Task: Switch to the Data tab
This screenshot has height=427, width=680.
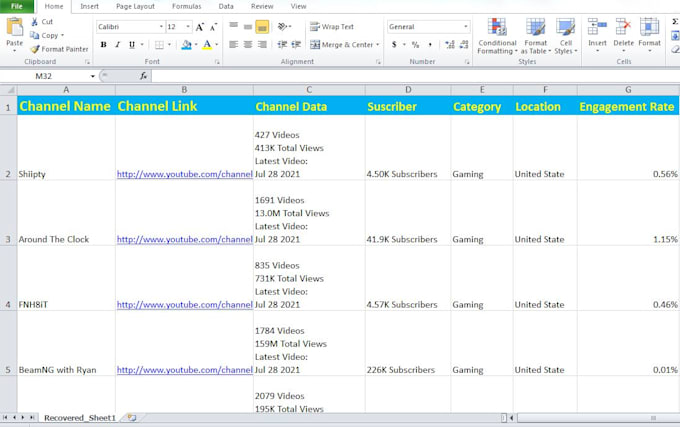Action: point(226,7)
